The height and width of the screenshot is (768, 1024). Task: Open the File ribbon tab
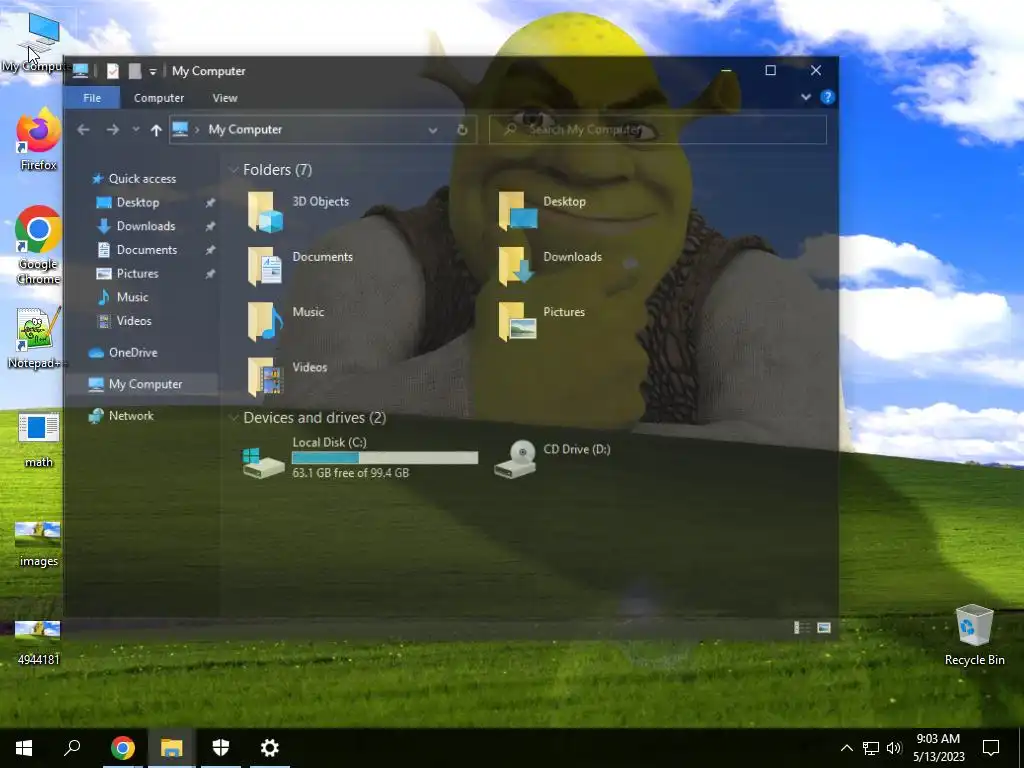point(92,97)
